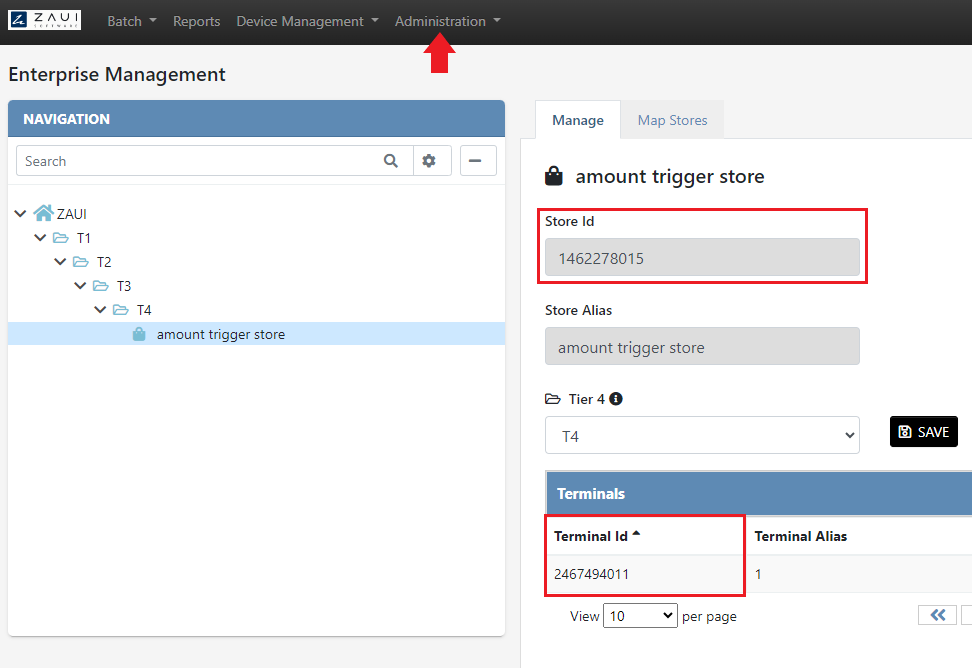Go to first page of terminals
Image resolution: width=972 pixels, height=668 pixels.
point(937,616)
